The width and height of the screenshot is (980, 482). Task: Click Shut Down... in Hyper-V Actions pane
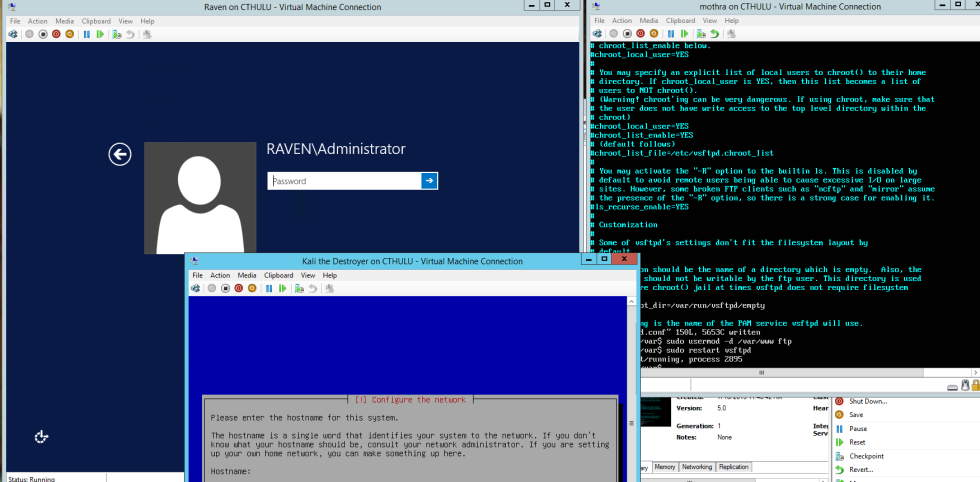pyautogui.click(x=868, y=401)
